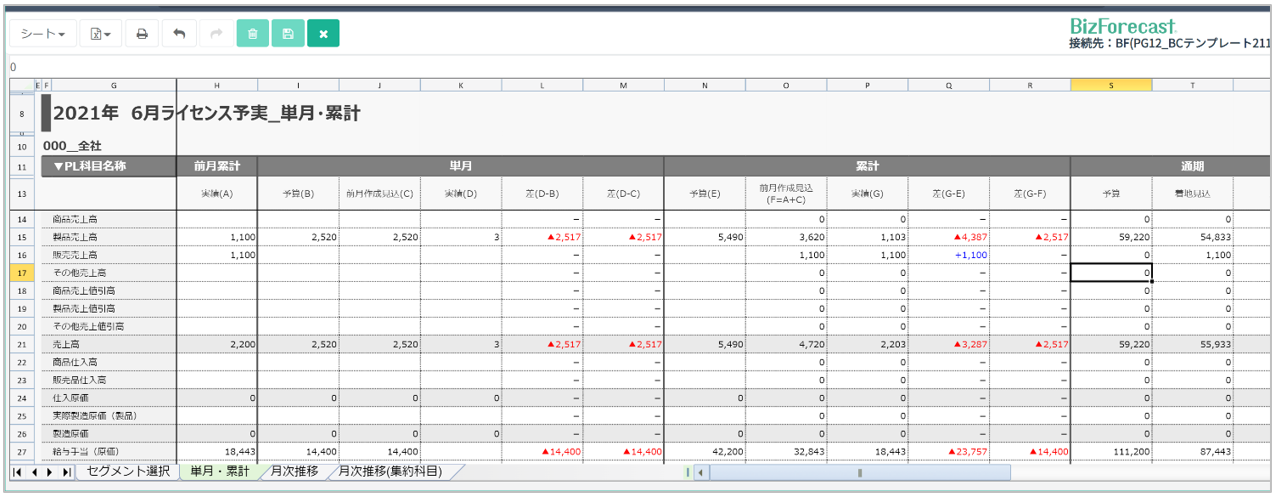This screenshot has height=495, width=1273.
Task: Open the 月次推移(集約科目) sheet tab
Action: pos(391,471)
